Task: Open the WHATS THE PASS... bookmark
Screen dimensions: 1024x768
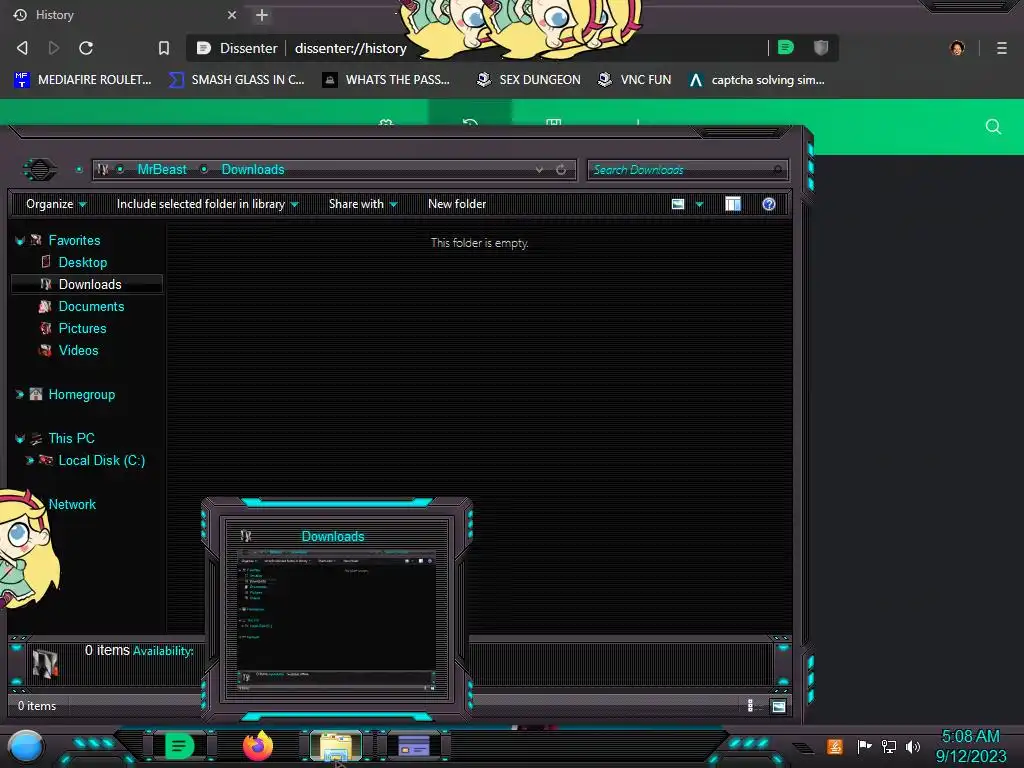Action: [387, 80]
